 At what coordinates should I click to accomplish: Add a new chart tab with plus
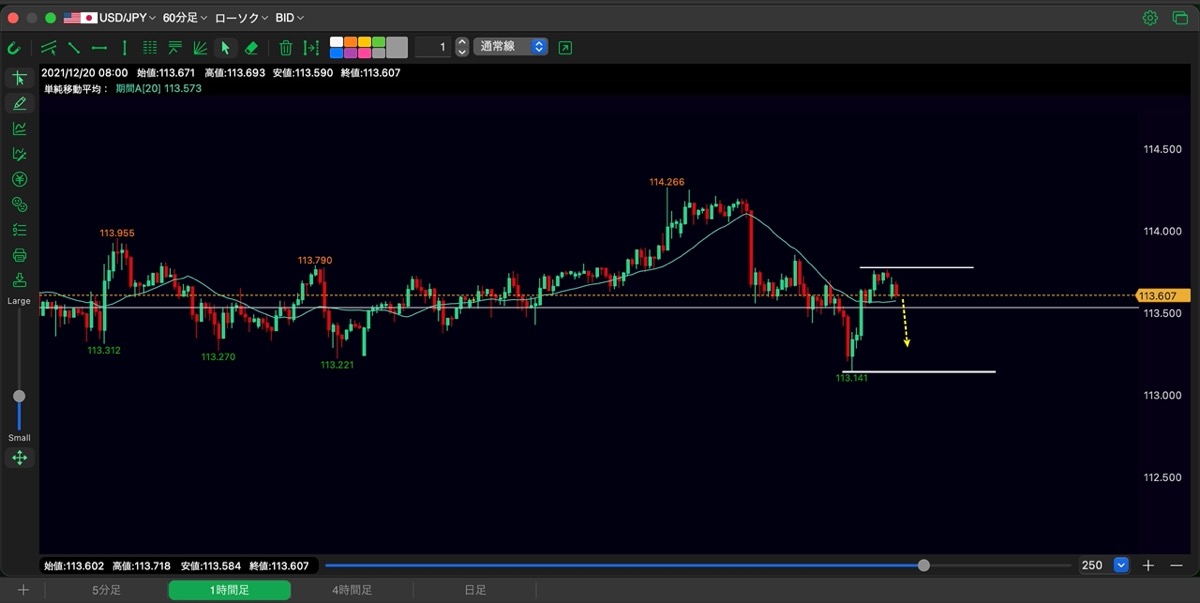coord(23,590)
